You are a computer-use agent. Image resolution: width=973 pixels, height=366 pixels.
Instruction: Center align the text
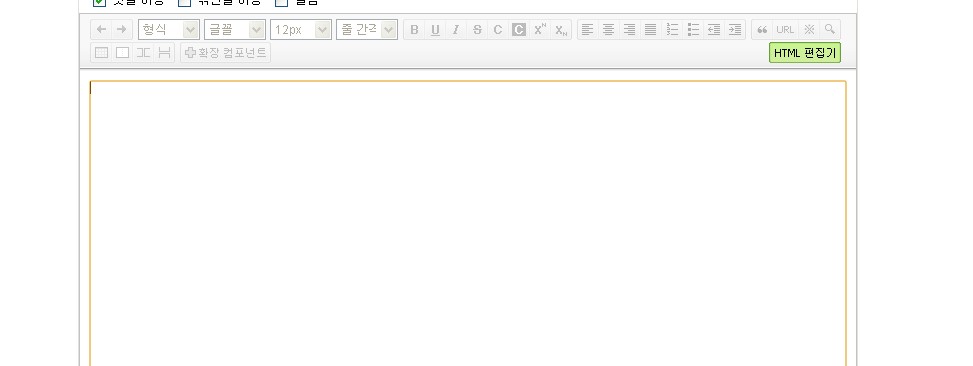(x=609, y=30)
